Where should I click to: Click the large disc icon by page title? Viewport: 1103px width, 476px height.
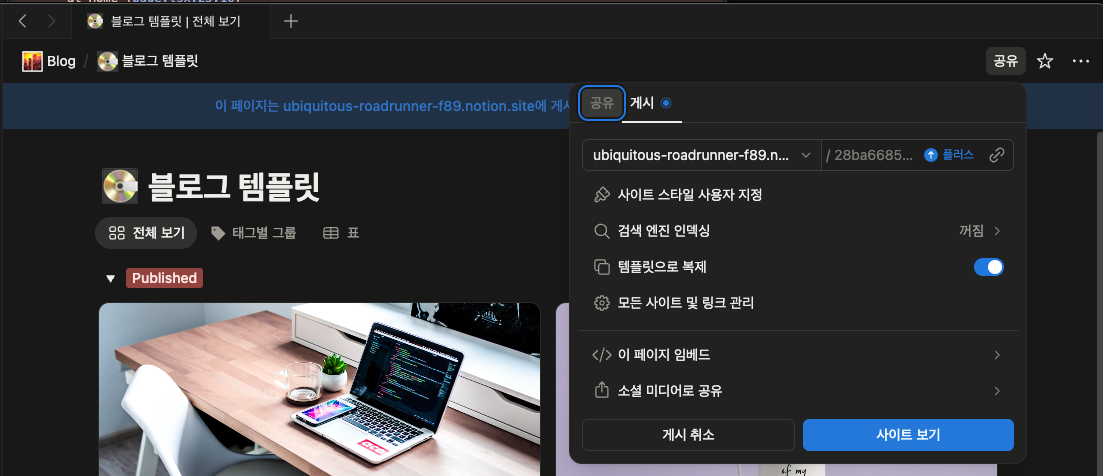(x=120, y=186)
